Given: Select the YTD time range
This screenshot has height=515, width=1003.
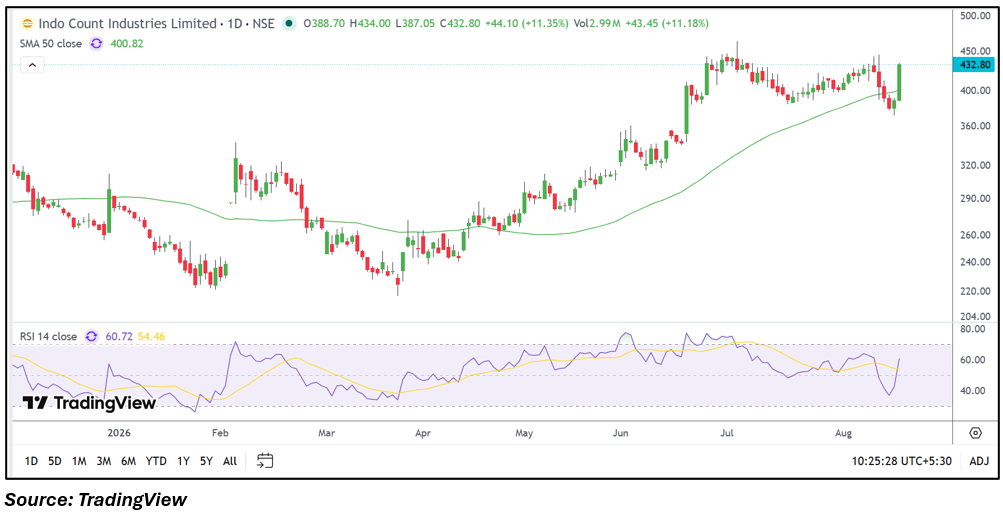Looking at the screenshot, I should pyautogui.click(x=156, y=461).
